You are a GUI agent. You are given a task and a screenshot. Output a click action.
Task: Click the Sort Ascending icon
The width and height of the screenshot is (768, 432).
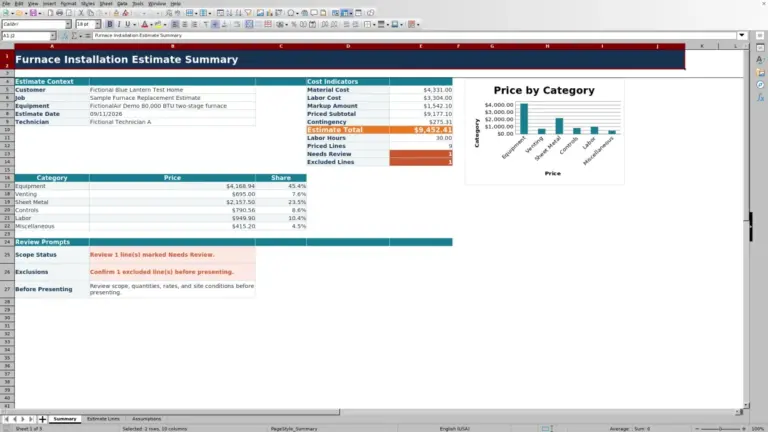[x=229, y=13]
